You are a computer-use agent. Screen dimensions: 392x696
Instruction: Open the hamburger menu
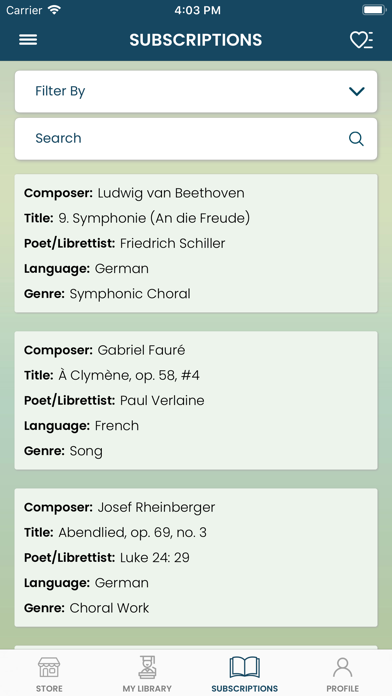click(28, 40)
